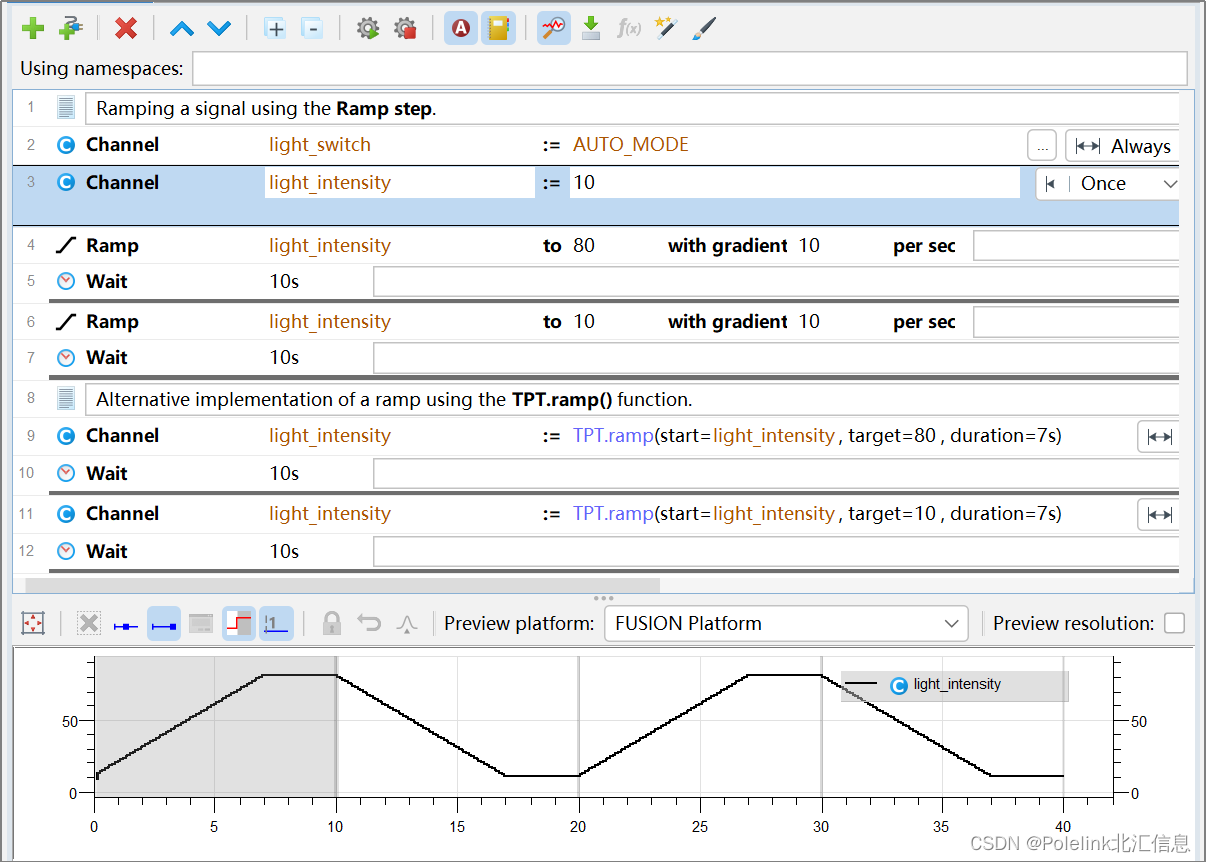Click the Wait 10s input box on row 5
Viewport: 1206px width, 862px height.
[776, 282]
